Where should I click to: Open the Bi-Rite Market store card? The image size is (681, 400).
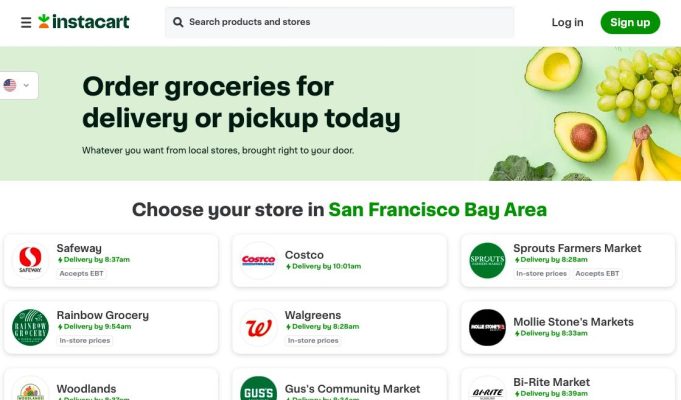(568, 384)
